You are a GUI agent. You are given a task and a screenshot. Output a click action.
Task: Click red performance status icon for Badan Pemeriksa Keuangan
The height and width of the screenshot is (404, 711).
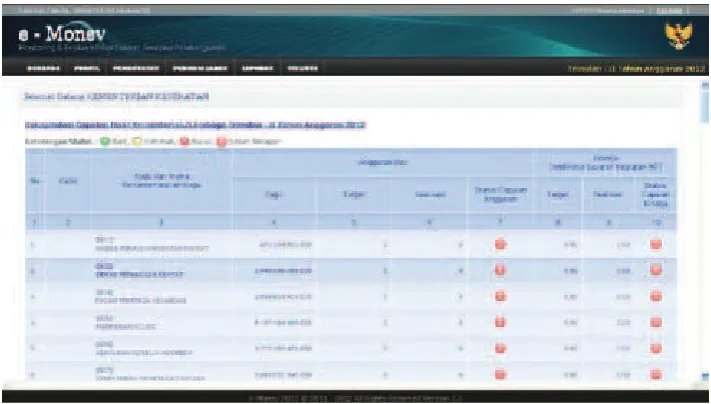tap(656, 297)
